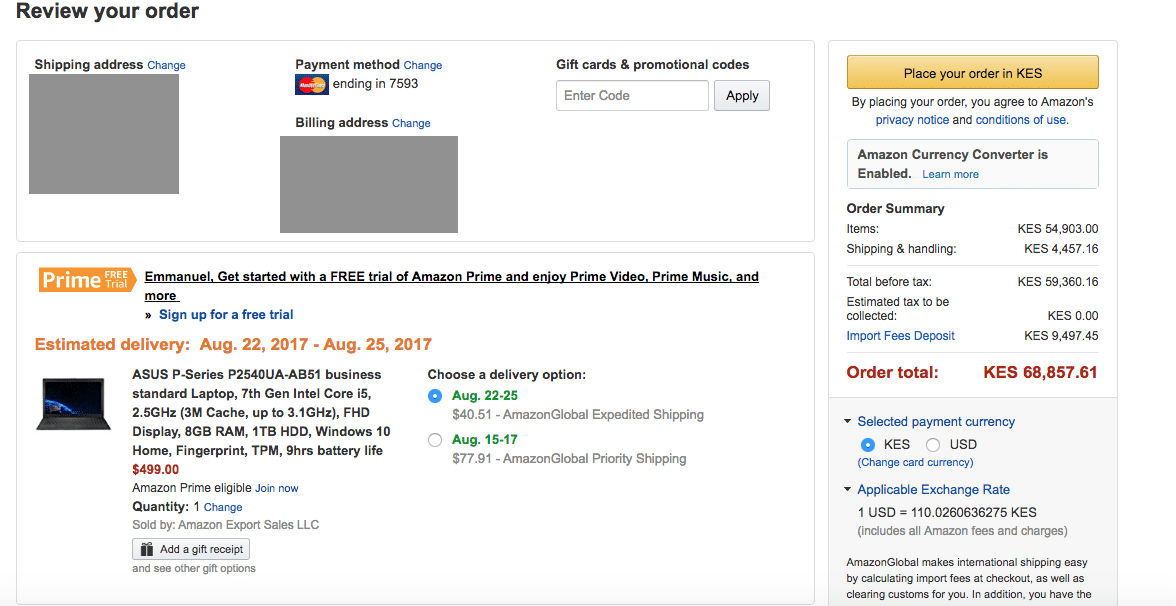Open the Import Fees Deposit details
Image resolution: width=1176 pixels, height=606 pixels.
pyautogui.click(x=900, y=336)
